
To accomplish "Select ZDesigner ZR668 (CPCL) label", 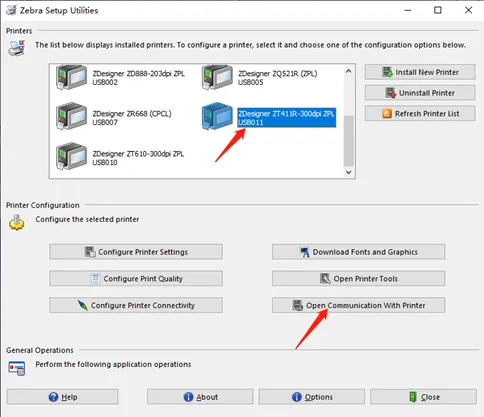I will point(132,118).
